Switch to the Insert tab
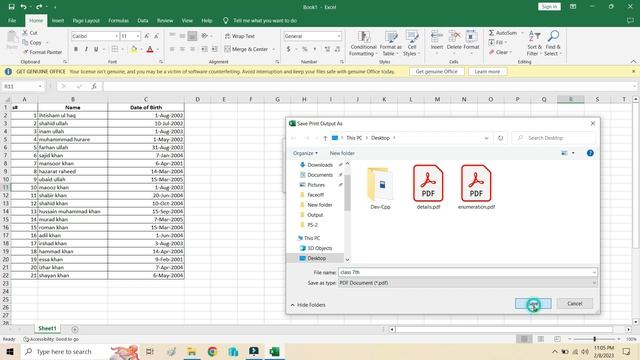 tap(58, 20)
